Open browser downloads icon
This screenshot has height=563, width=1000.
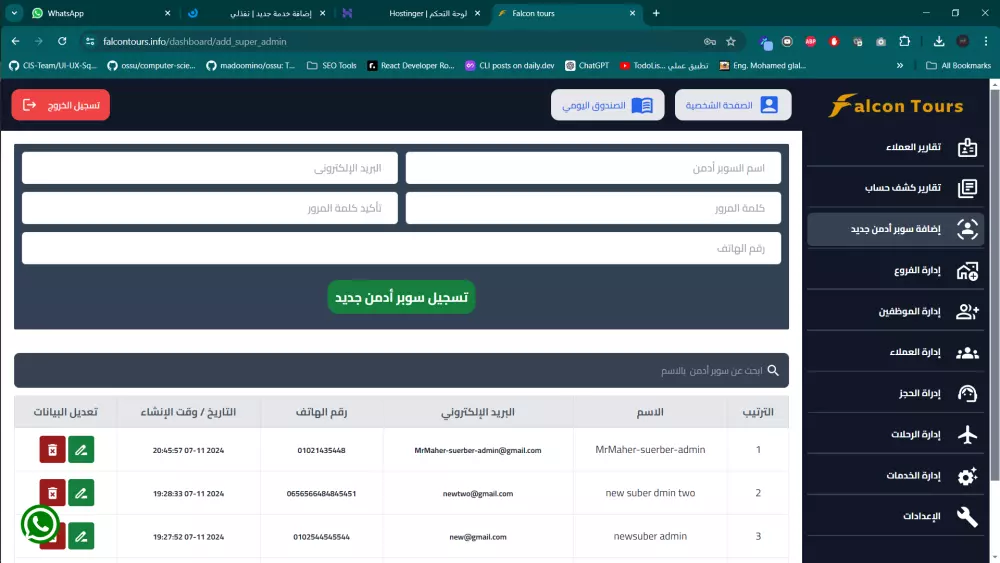pyautogui.click(x=939, y=41)
